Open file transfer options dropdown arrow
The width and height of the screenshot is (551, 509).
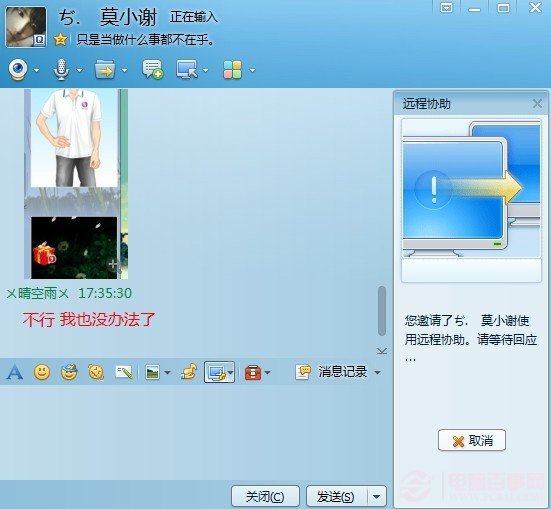[124, 70]
